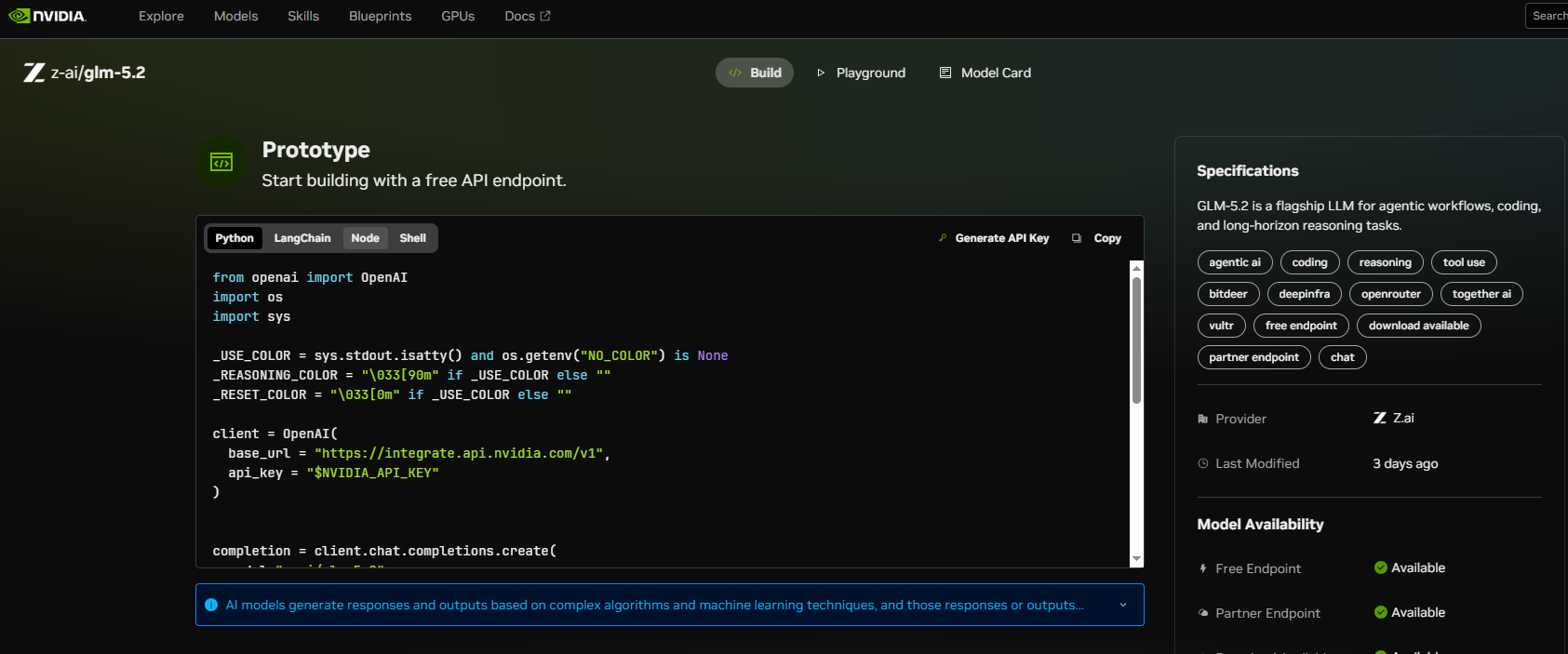Click the Search field
The image size is (1568, 654).
pos(1547,16)
